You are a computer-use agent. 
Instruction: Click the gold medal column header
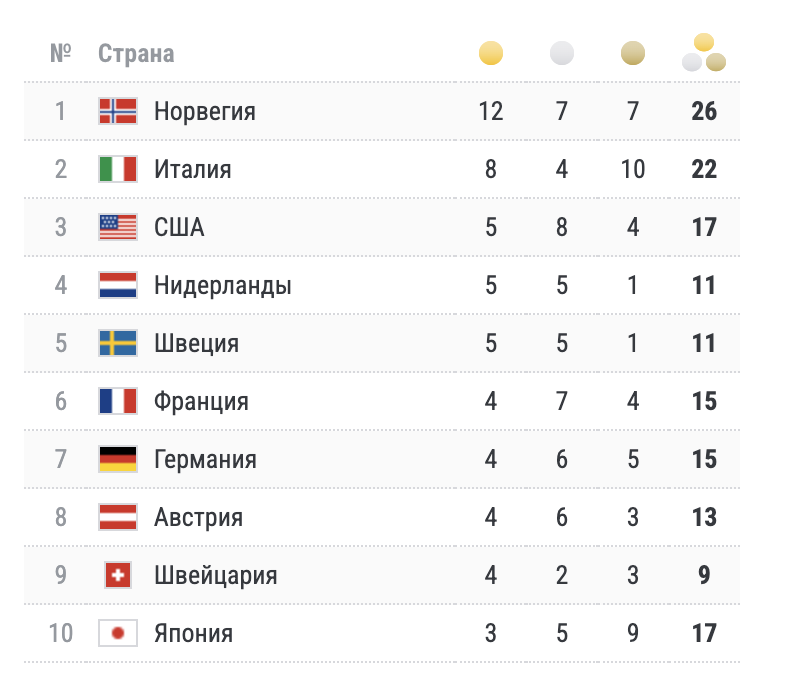(491, 53)
